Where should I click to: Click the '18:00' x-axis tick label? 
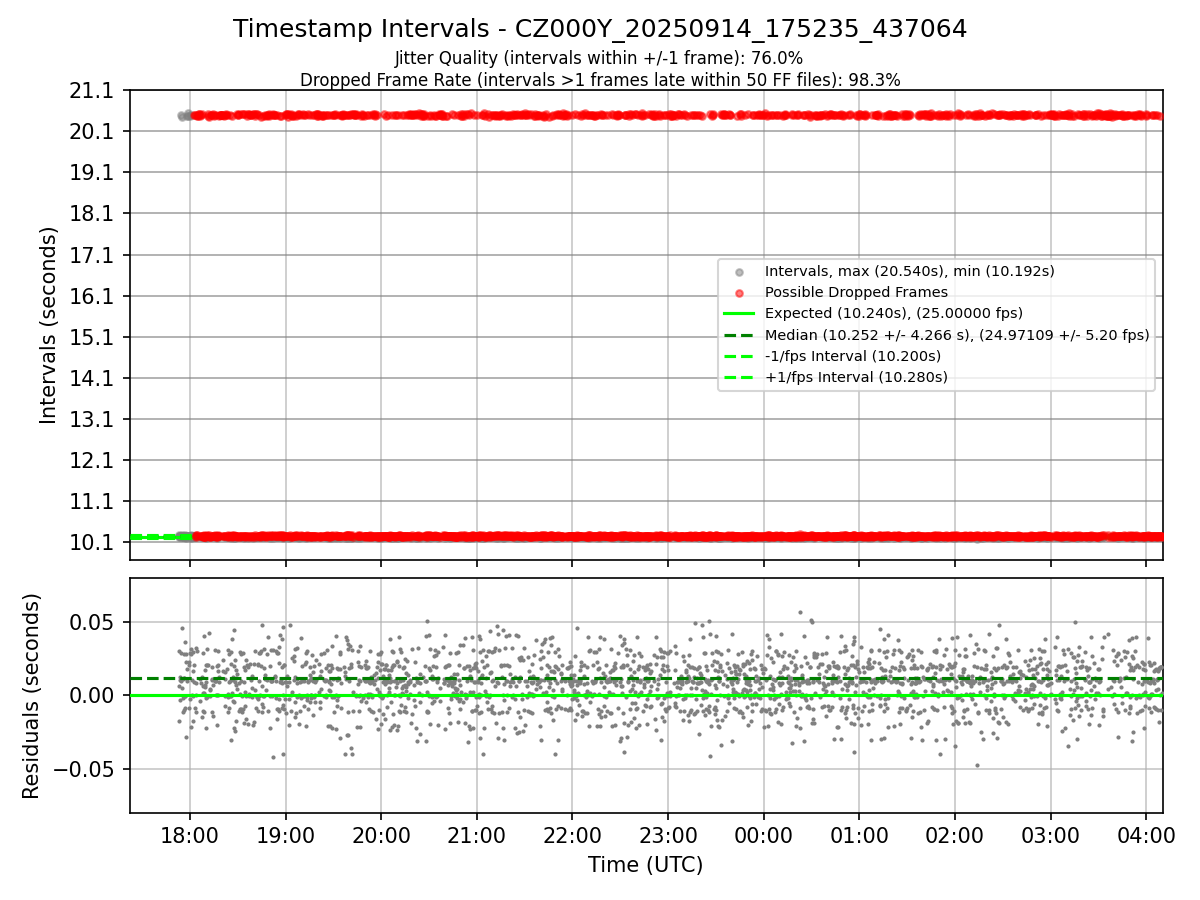click(190, 834)
